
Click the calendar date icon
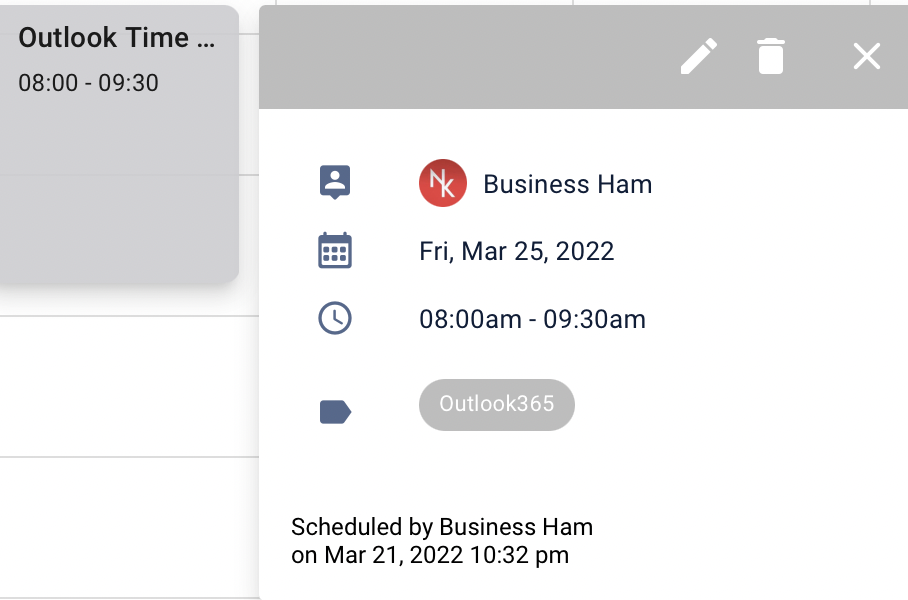click(x=335, y=250)
